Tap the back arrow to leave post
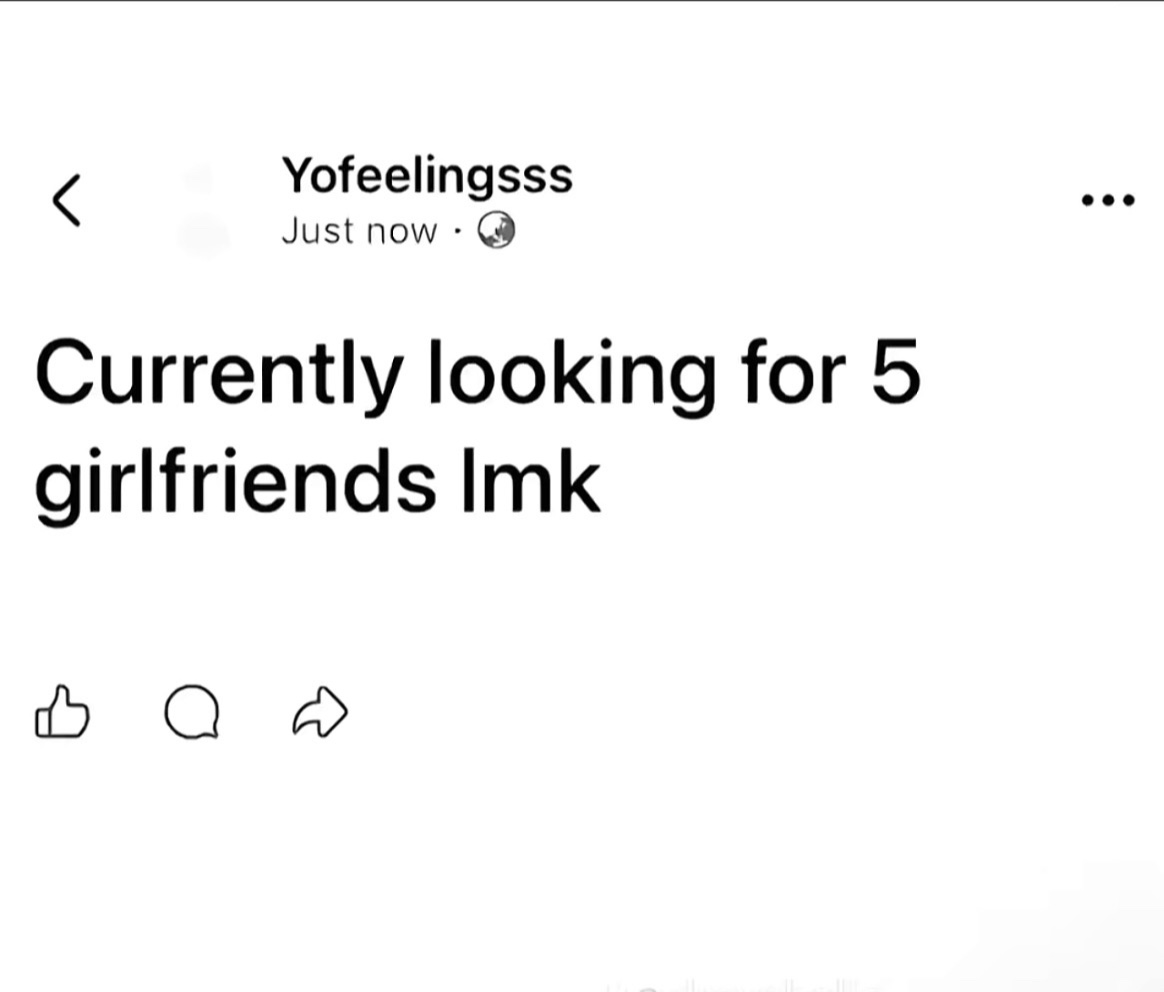The image size is (1164, 992). click(67, 200)
